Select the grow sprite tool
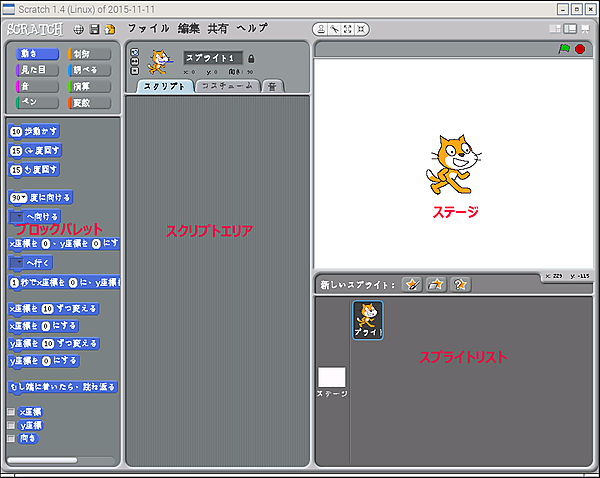 348,29
